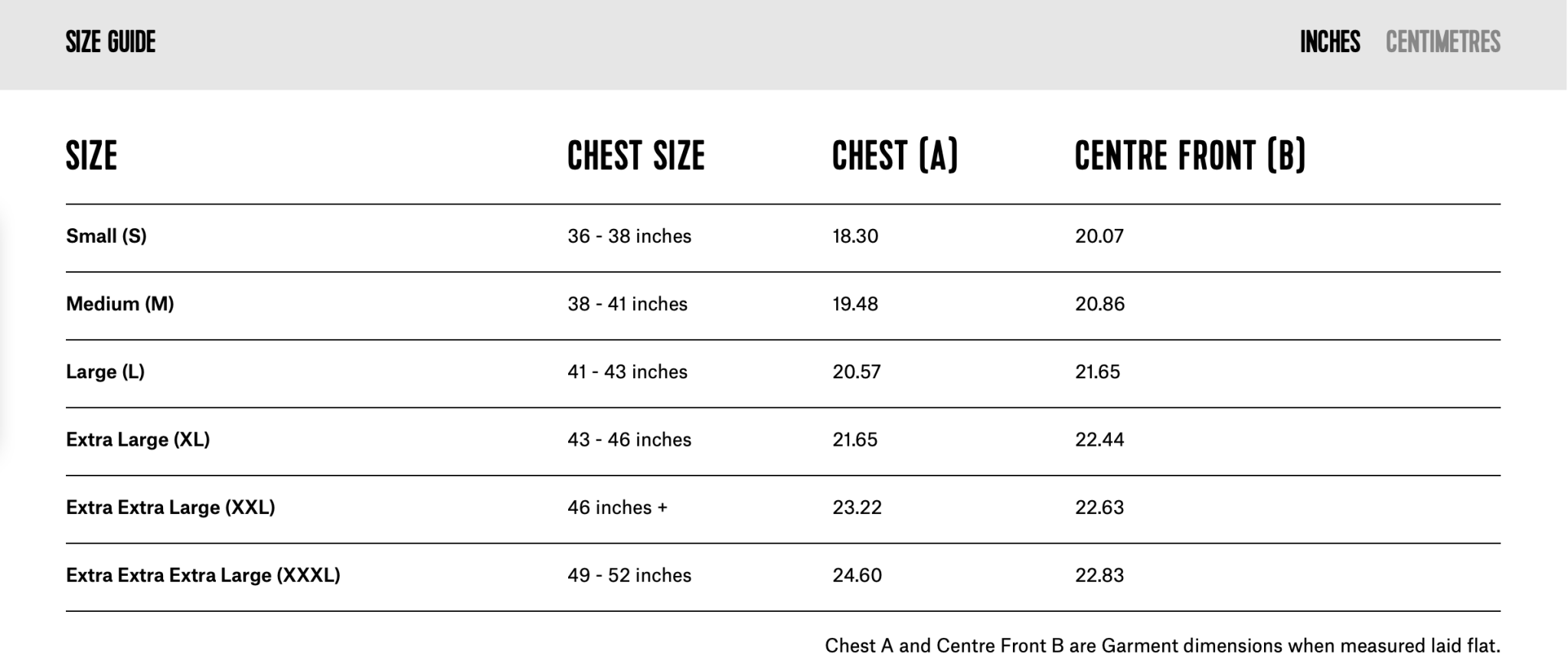
Task: Click the Chest Size column header
Action: (x=635, y=156)
